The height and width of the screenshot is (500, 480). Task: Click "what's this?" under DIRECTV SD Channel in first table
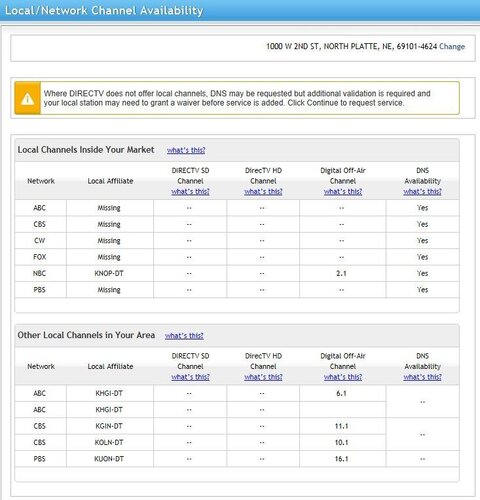pyautogui.click(x=190, y=192)
